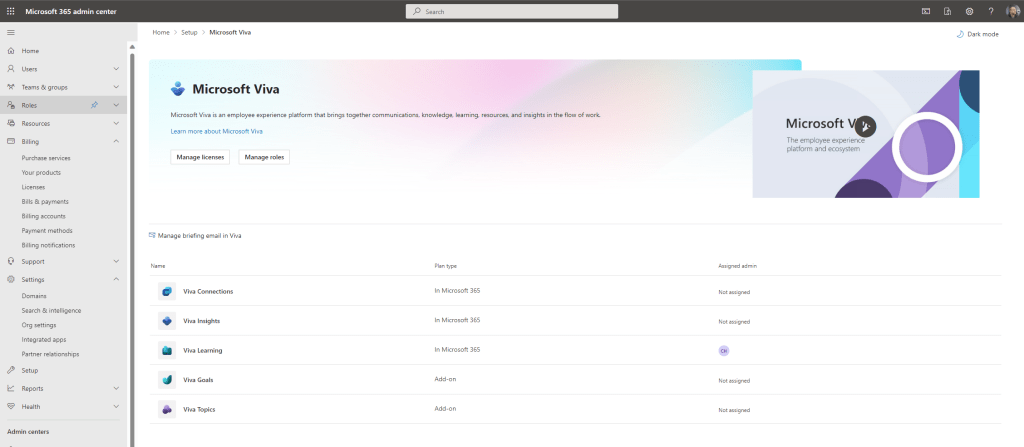Screen dimensions: 1024x447
Task: Open Org settings in navigation
Action: pyautogui.click(x=39, y=325)
